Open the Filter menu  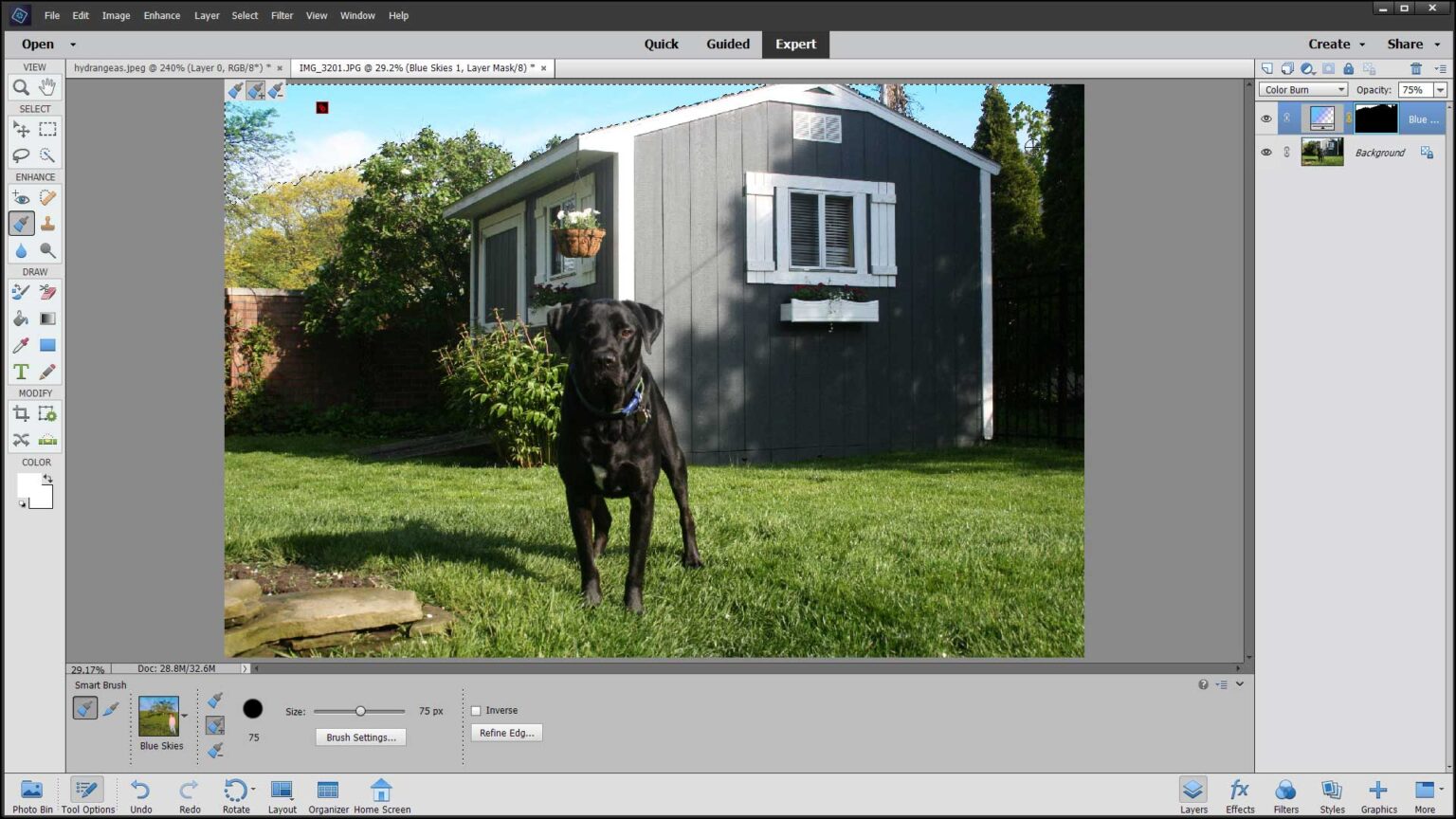coord(282,15)
